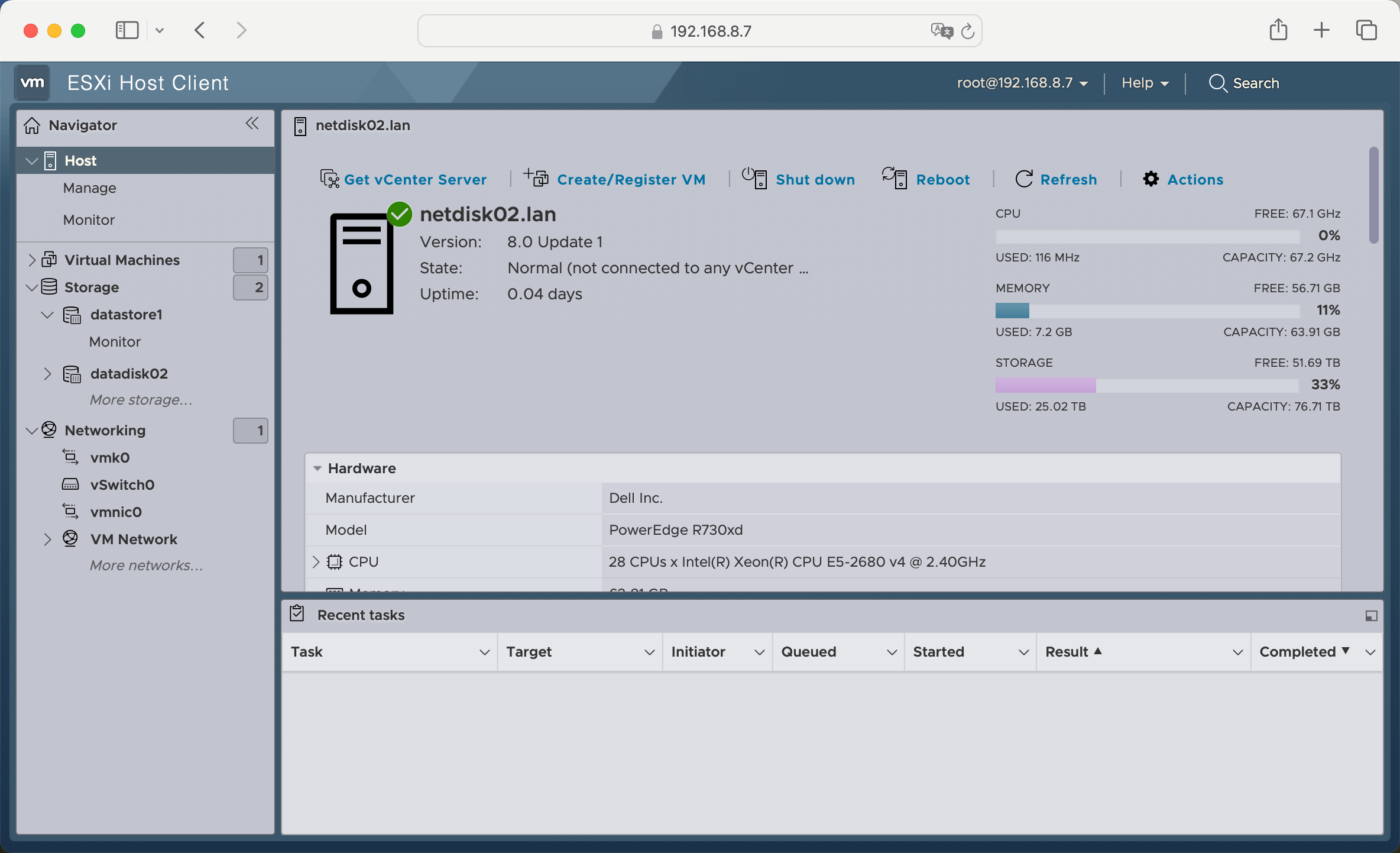Viewport: 1400px width, 853px height.
Task: Click the Shut down power icon
Action: click(x=754, y=178)
